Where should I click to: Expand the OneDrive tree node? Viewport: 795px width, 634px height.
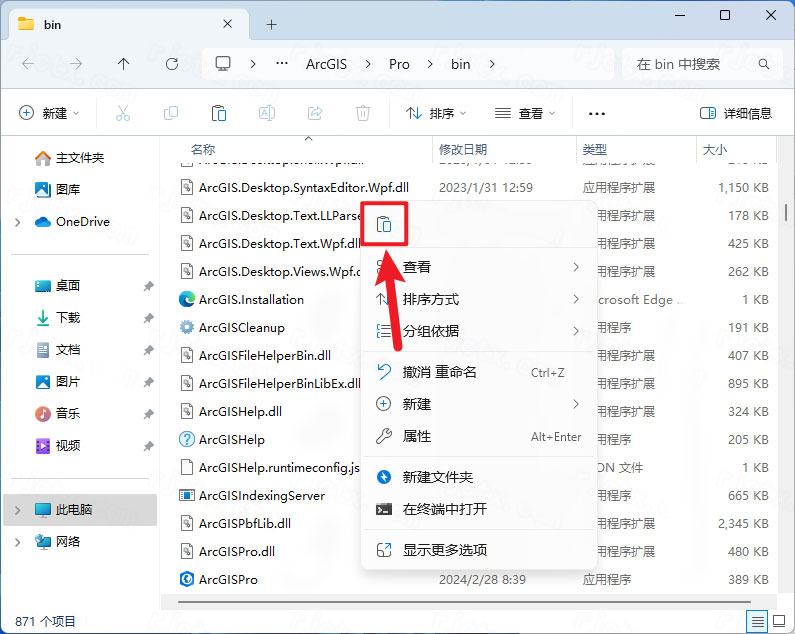pos(18,222)
